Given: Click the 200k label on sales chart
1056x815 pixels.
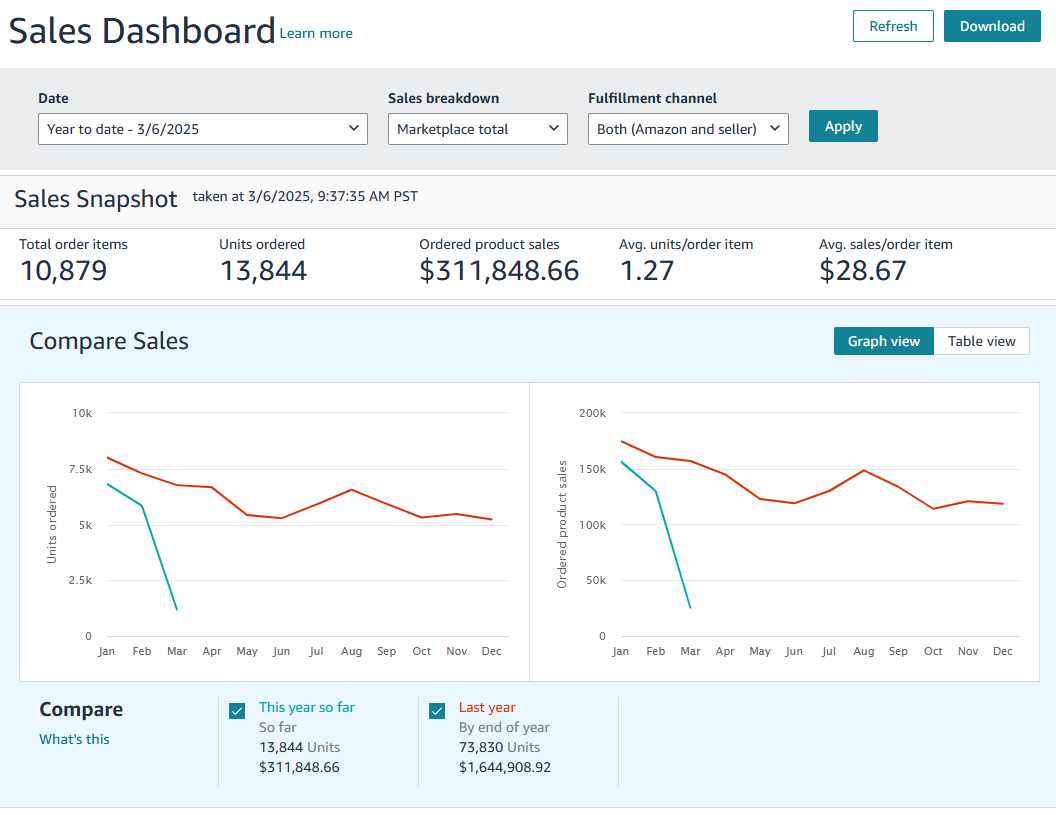Looking at the screenshot, I should pyautogui.click(x=592, y=414).
